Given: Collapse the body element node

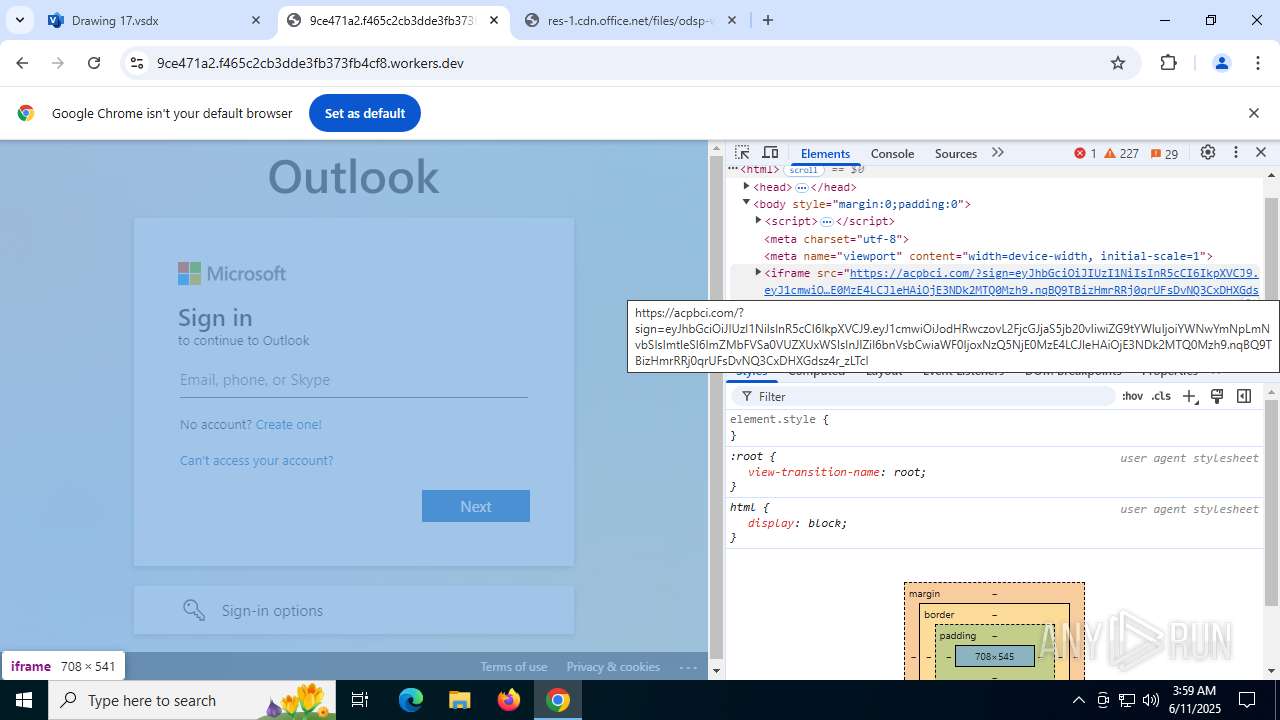Looking at the screenshot, I should click(x=746, y=203).
